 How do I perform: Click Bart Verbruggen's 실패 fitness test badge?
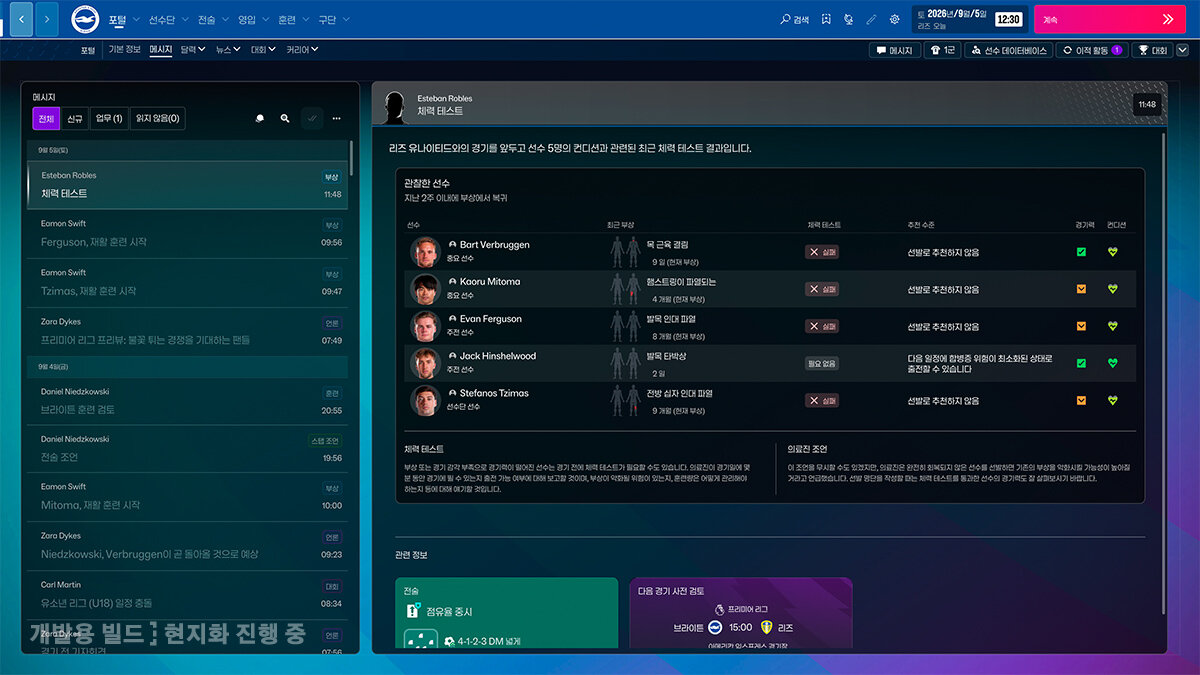(x=822, y=252)
